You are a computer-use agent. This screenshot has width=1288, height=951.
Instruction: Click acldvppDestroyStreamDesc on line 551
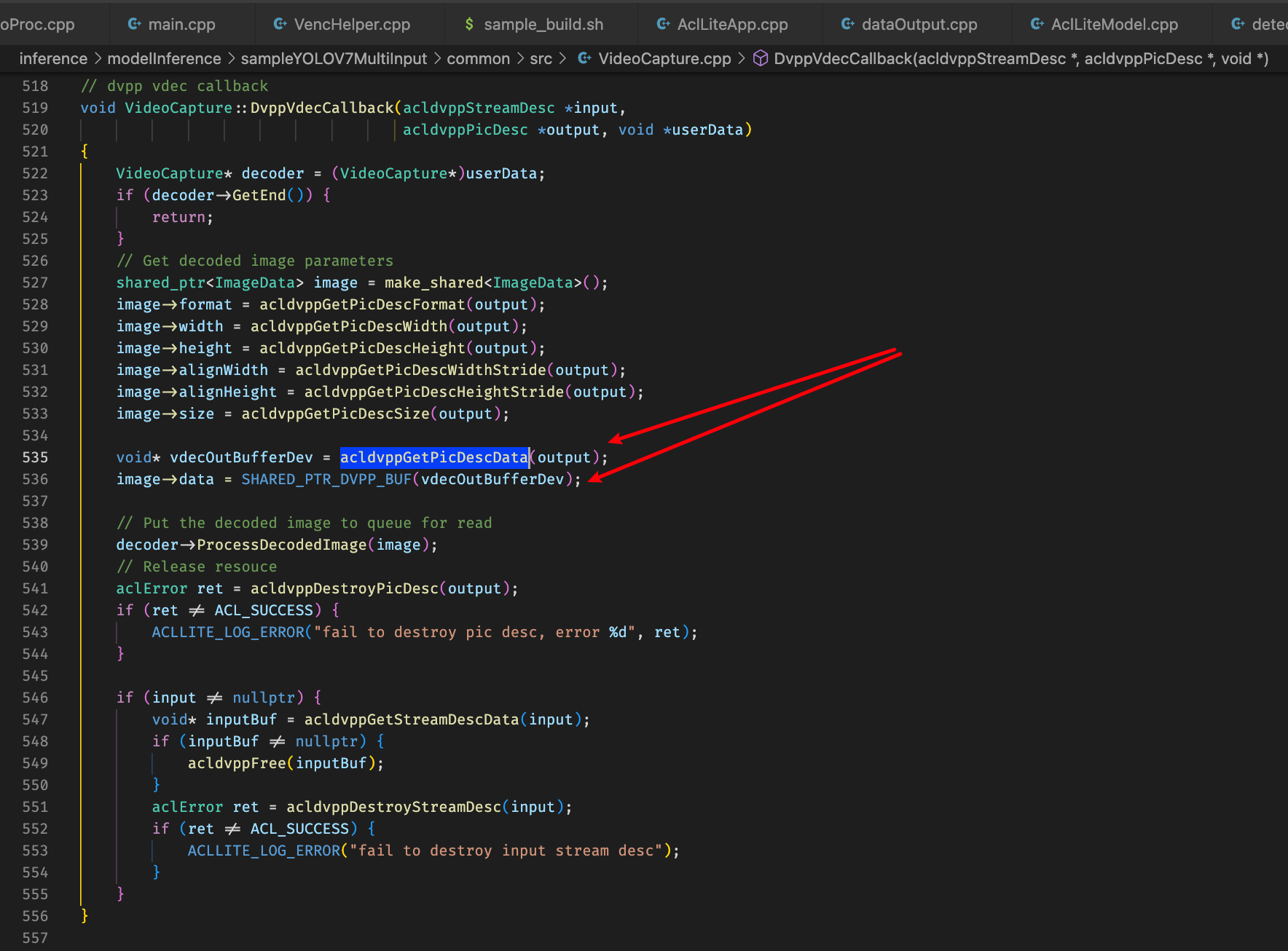click(x=393, y=807)
